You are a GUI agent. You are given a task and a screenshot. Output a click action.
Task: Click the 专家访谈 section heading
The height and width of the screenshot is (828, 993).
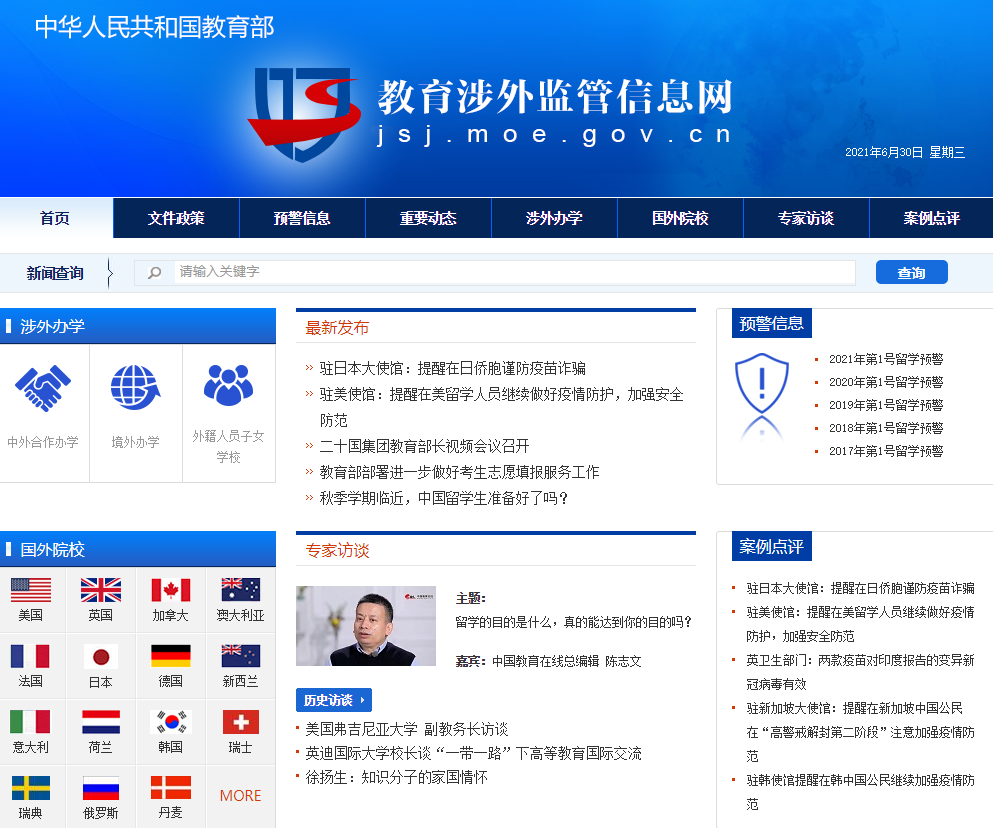[x=337, y=551]
